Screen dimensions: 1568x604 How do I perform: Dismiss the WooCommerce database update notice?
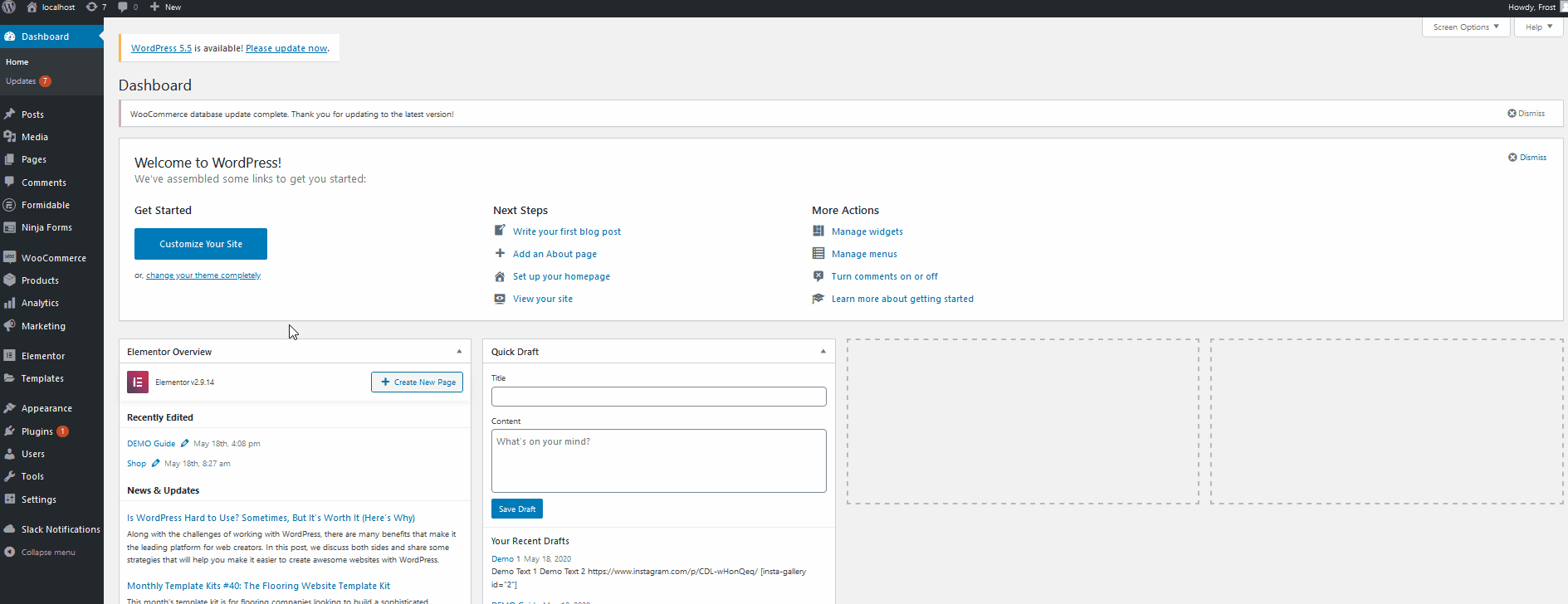pyautogui.click(x=1526, y=114)
